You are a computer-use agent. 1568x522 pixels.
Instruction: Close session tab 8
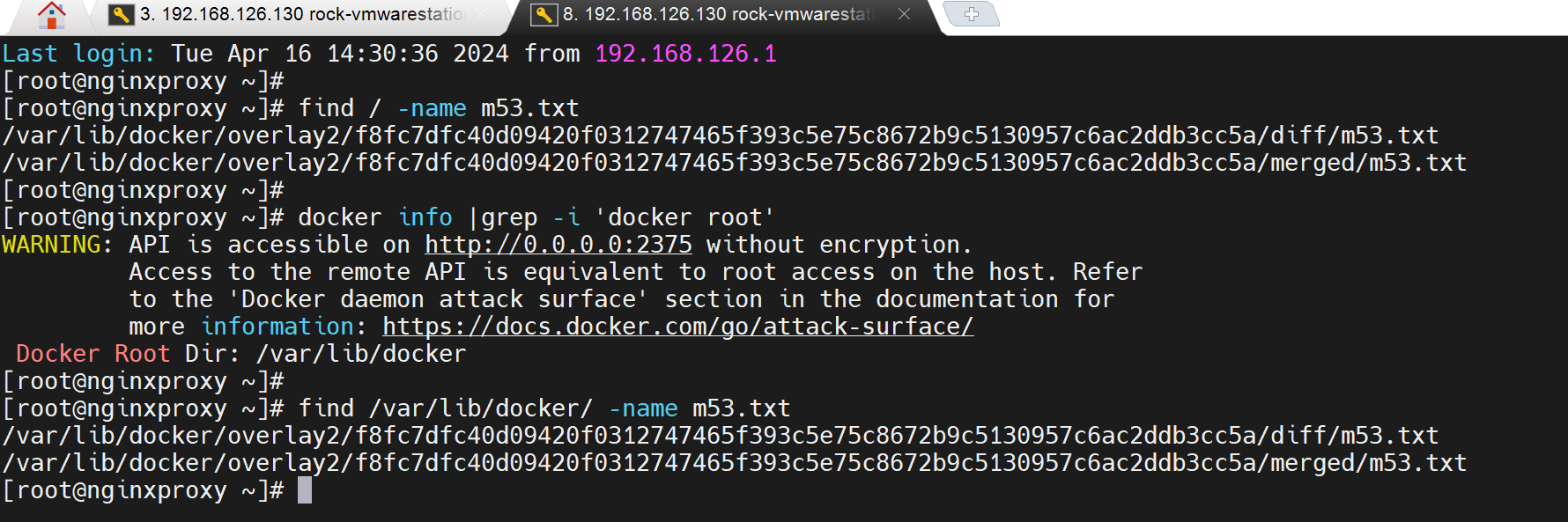click(x=904, y=14)
